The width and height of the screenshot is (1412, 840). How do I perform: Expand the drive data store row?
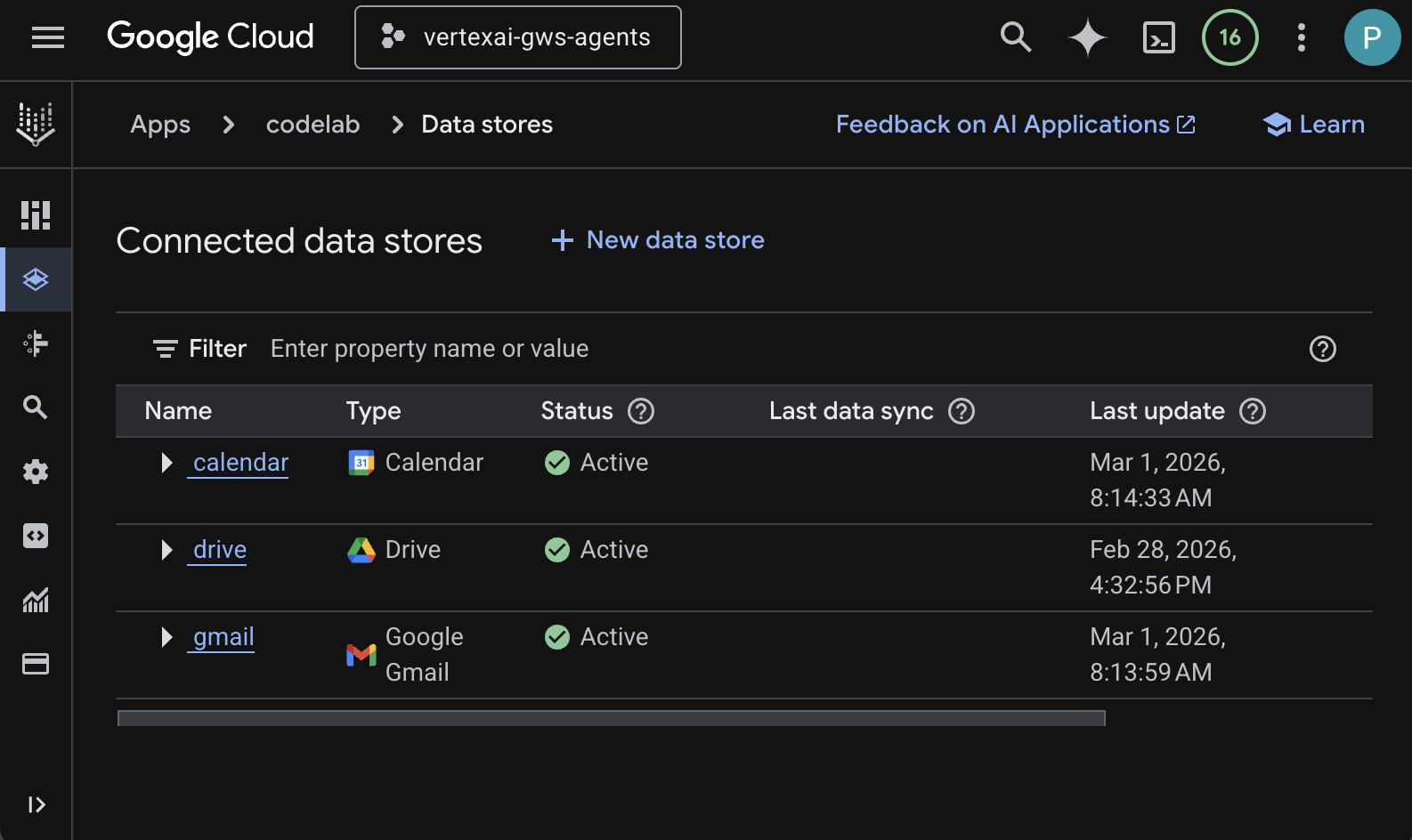click(x=166, y=550)
